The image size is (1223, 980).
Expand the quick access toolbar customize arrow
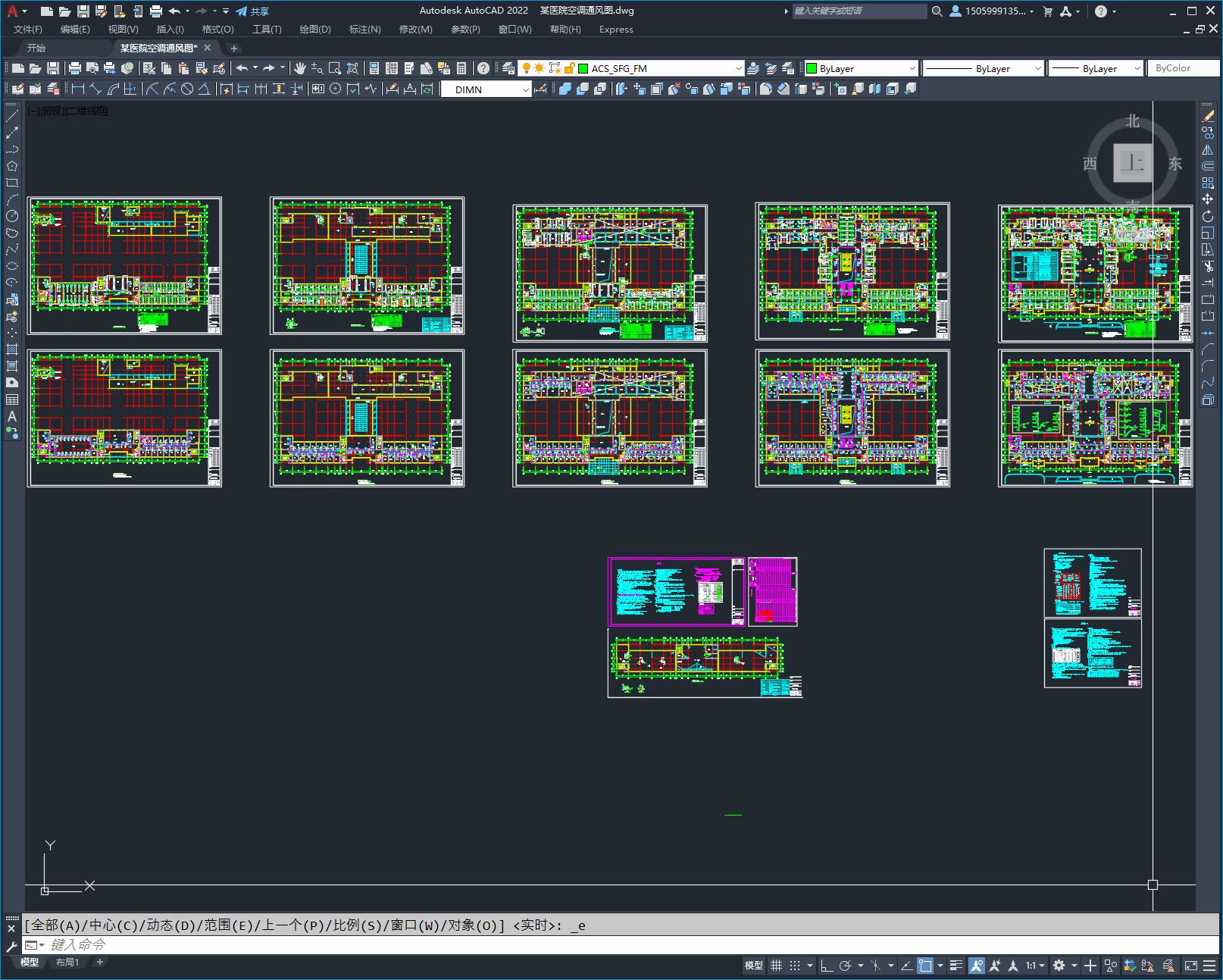click(226, 11)
